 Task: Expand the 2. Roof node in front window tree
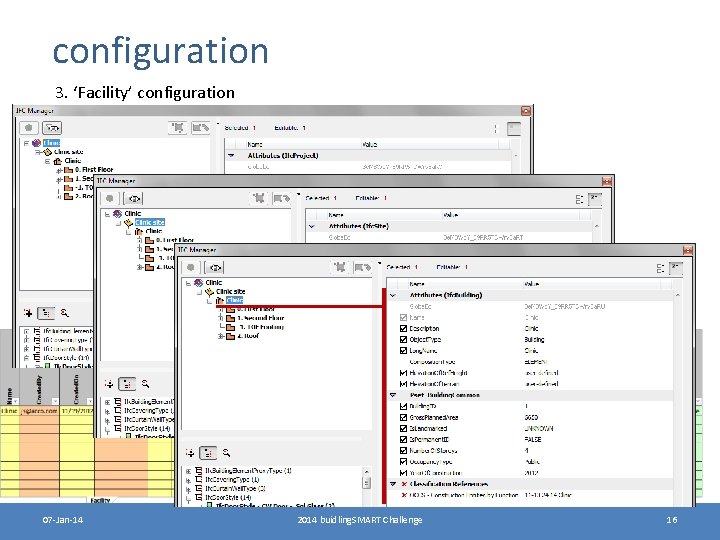[221, 336]
